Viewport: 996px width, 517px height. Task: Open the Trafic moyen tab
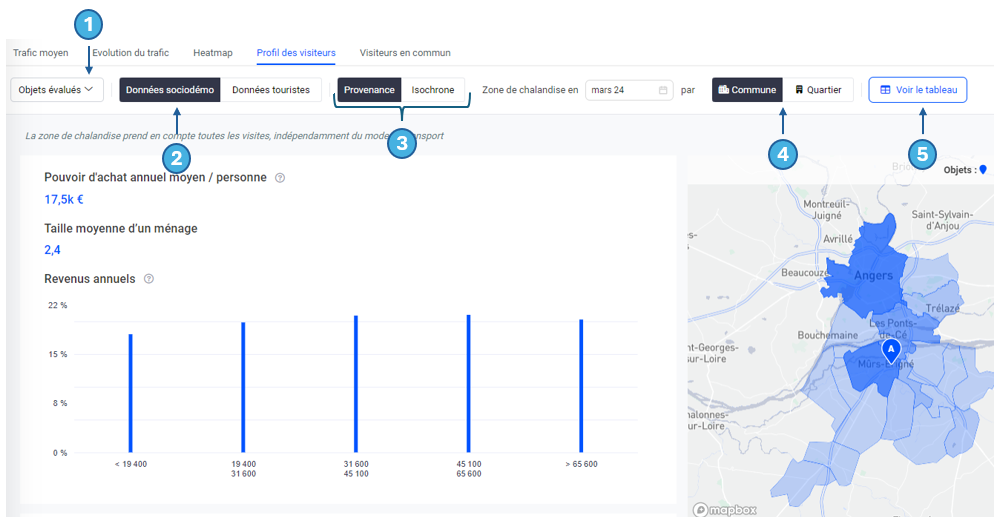pos(41,53)
